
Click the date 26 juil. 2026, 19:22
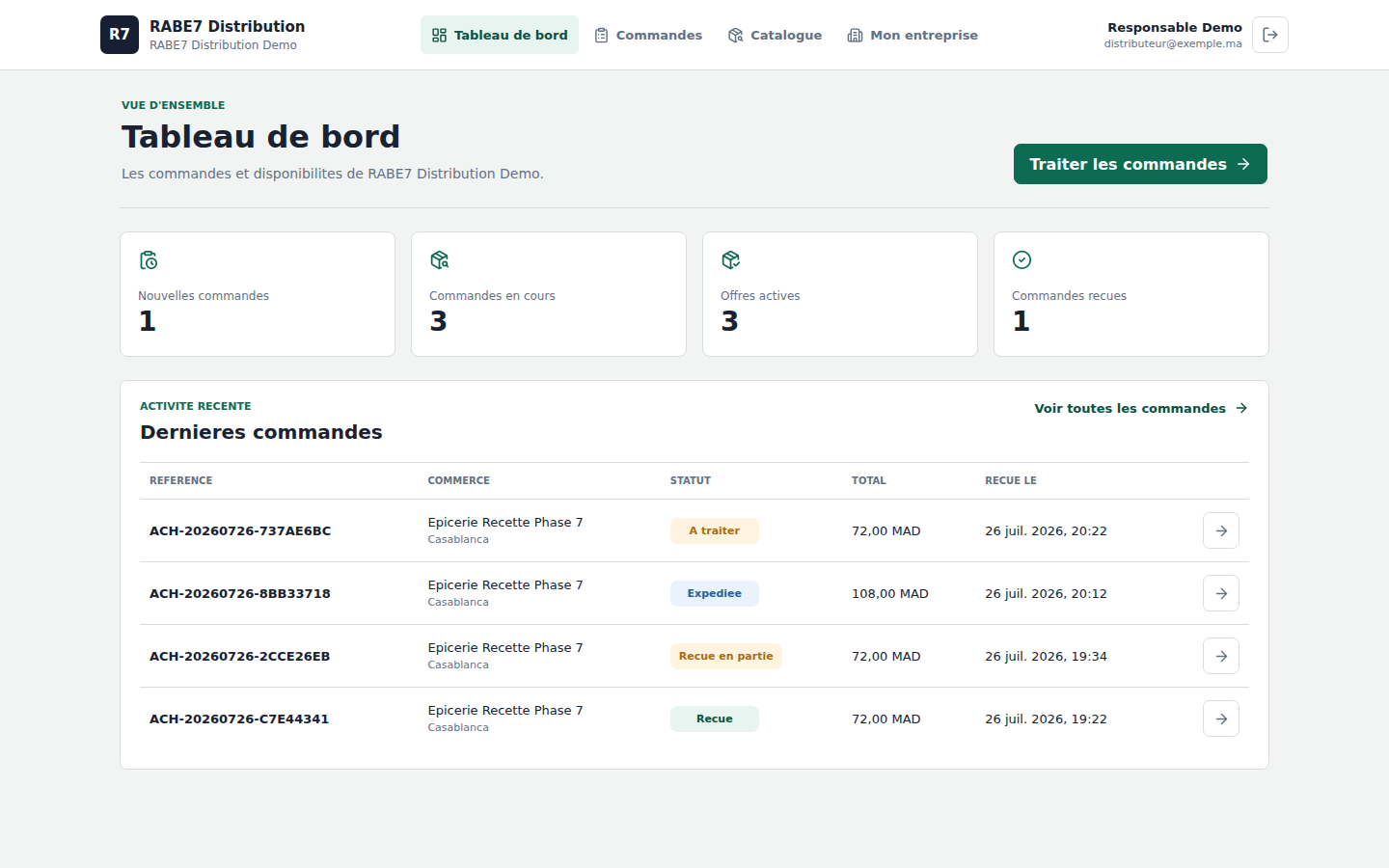click(1047, 719)
